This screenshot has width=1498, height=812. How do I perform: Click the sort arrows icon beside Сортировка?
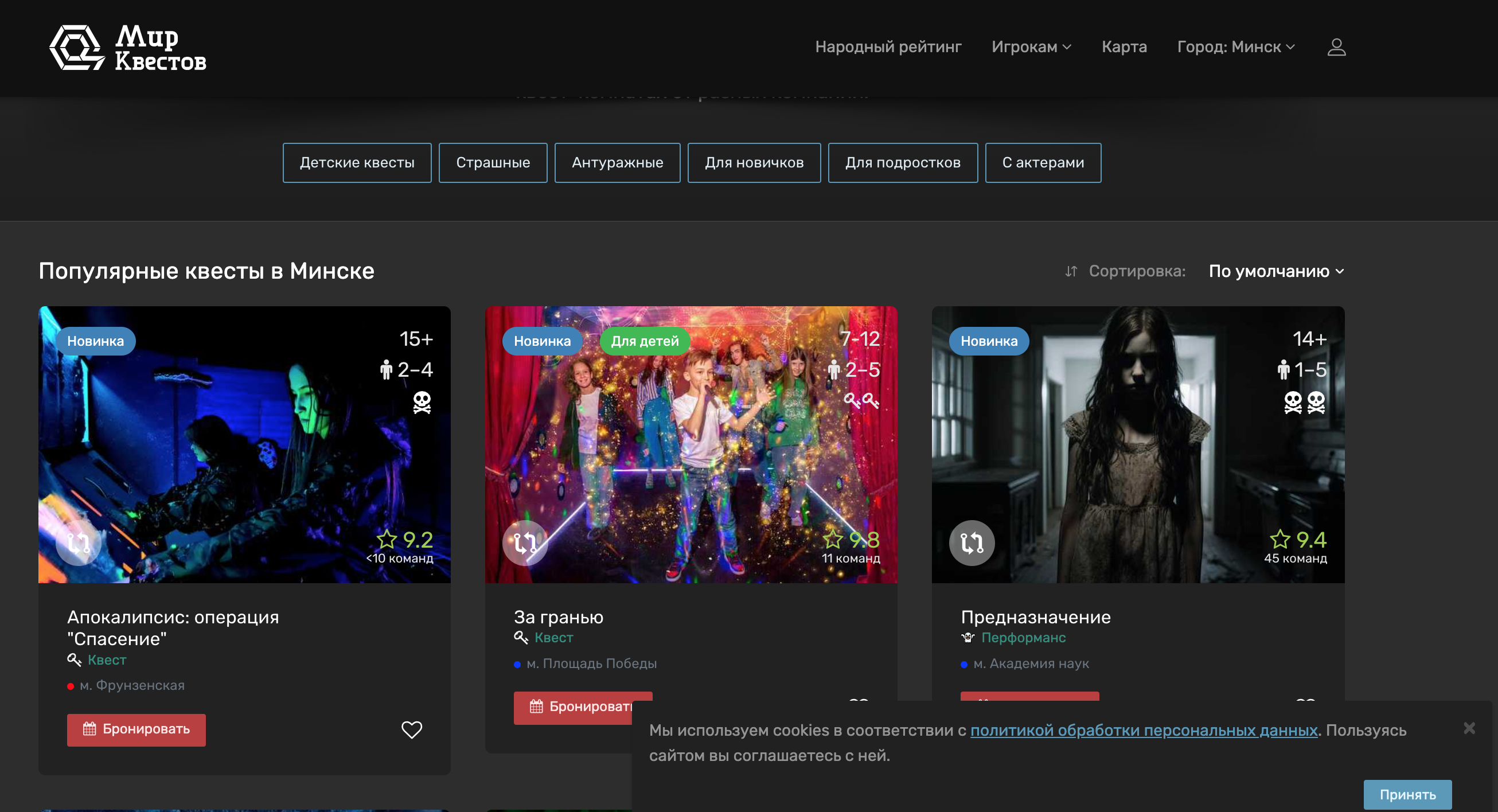point(1071,271)
